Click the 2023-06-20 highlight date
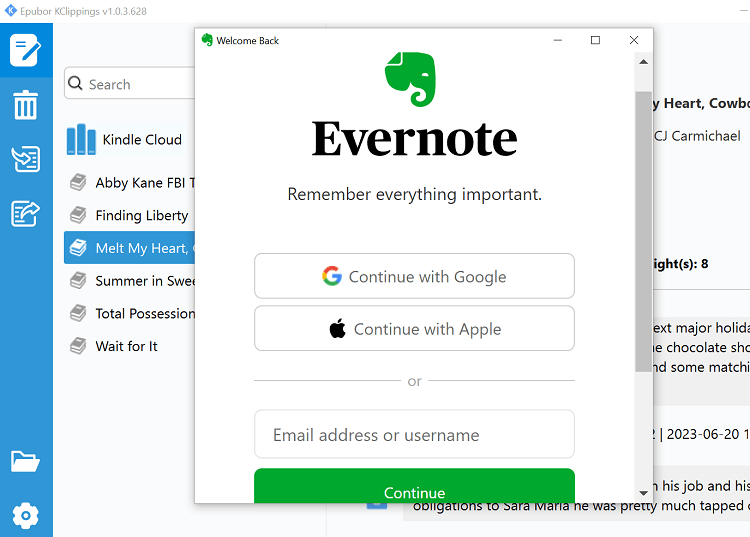 703,434
